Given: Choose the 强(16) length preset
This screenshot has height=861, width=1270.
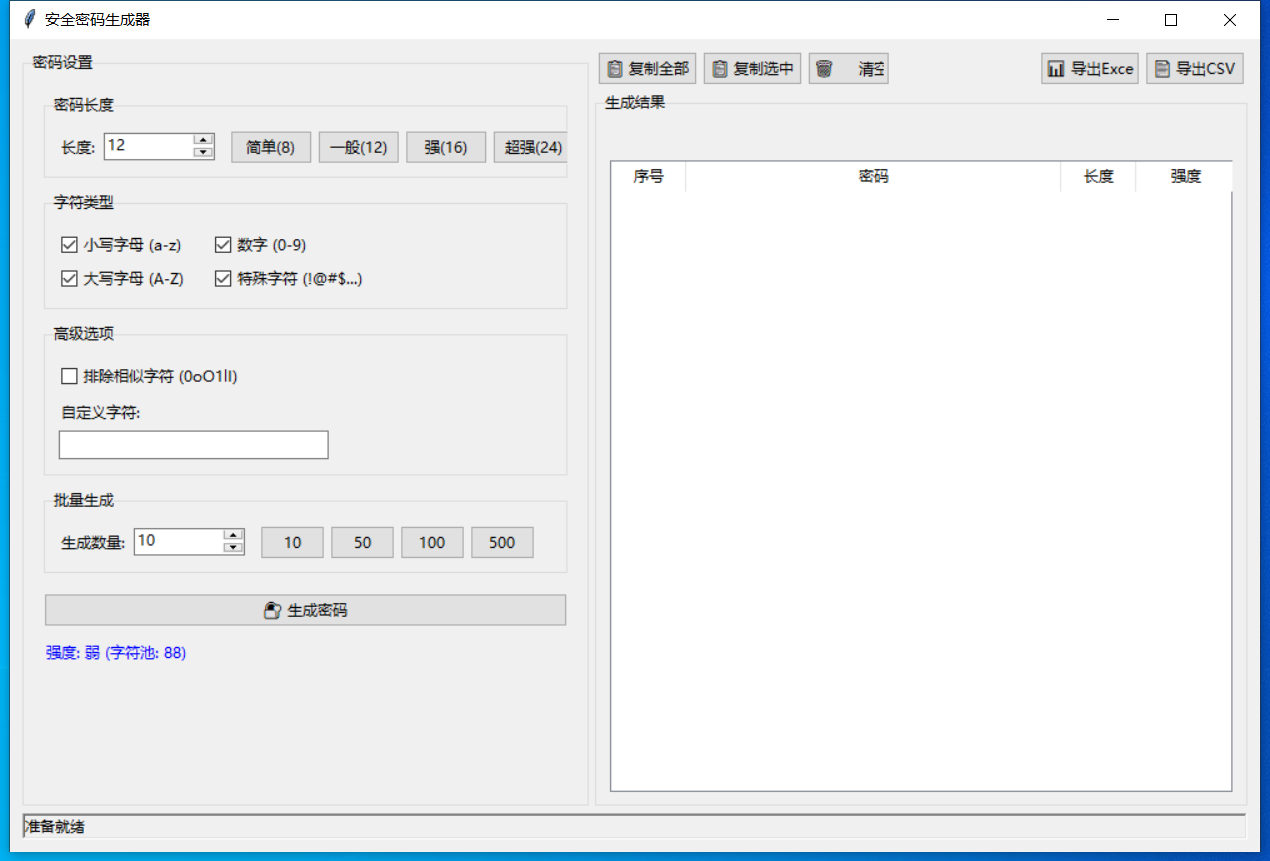Looking at the screenshot, I should coord(446,147).
